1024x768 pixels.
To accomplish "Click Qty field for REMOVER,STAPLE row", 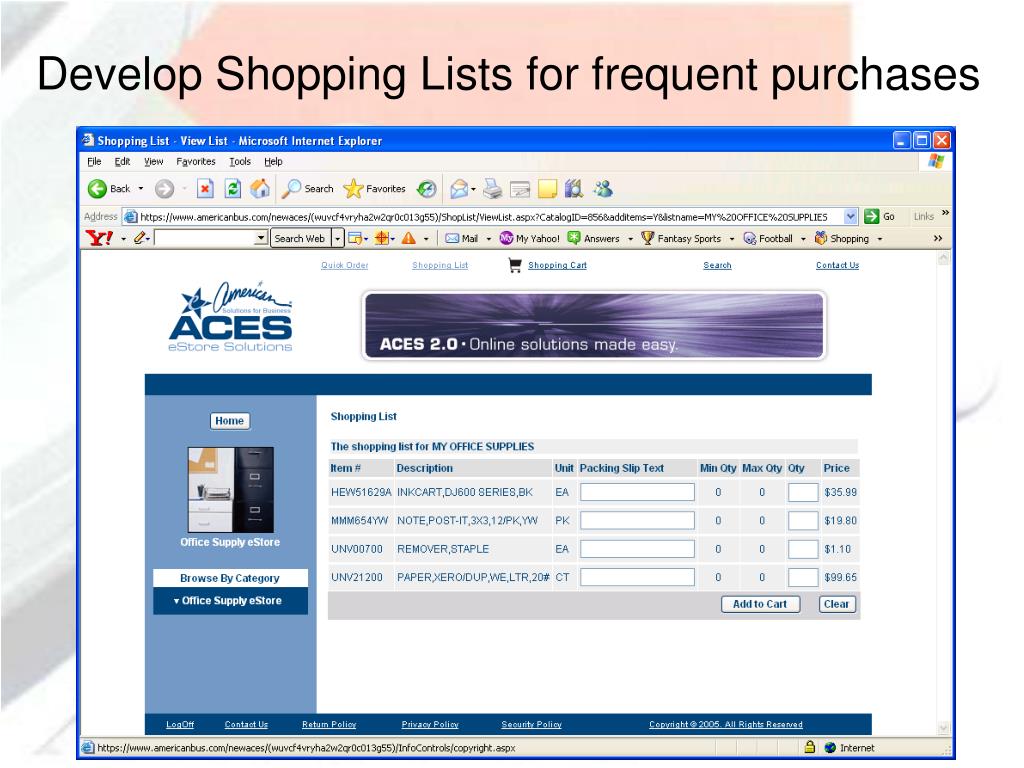I will 803,549.
